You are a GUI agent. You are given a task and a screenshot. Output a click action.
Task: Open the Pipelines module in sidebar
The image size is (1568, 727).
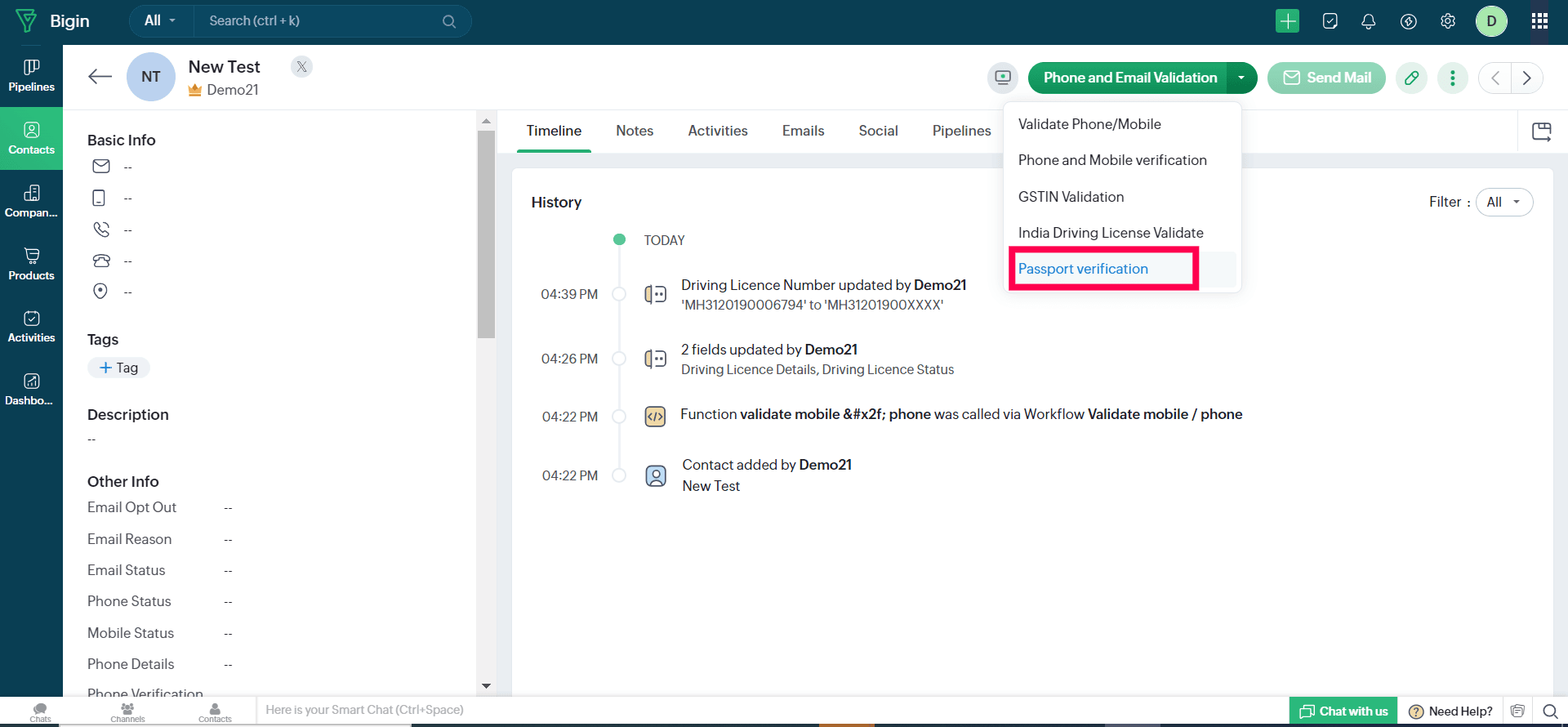(31, 75)
